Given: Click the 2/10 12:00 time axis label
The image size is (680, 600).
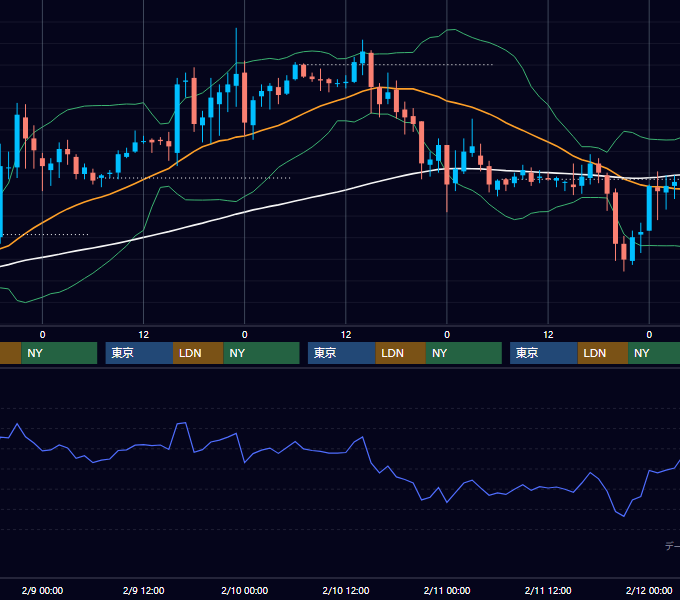Looking at the screenshot, I should pyautogui.click(x=346, y=590).
